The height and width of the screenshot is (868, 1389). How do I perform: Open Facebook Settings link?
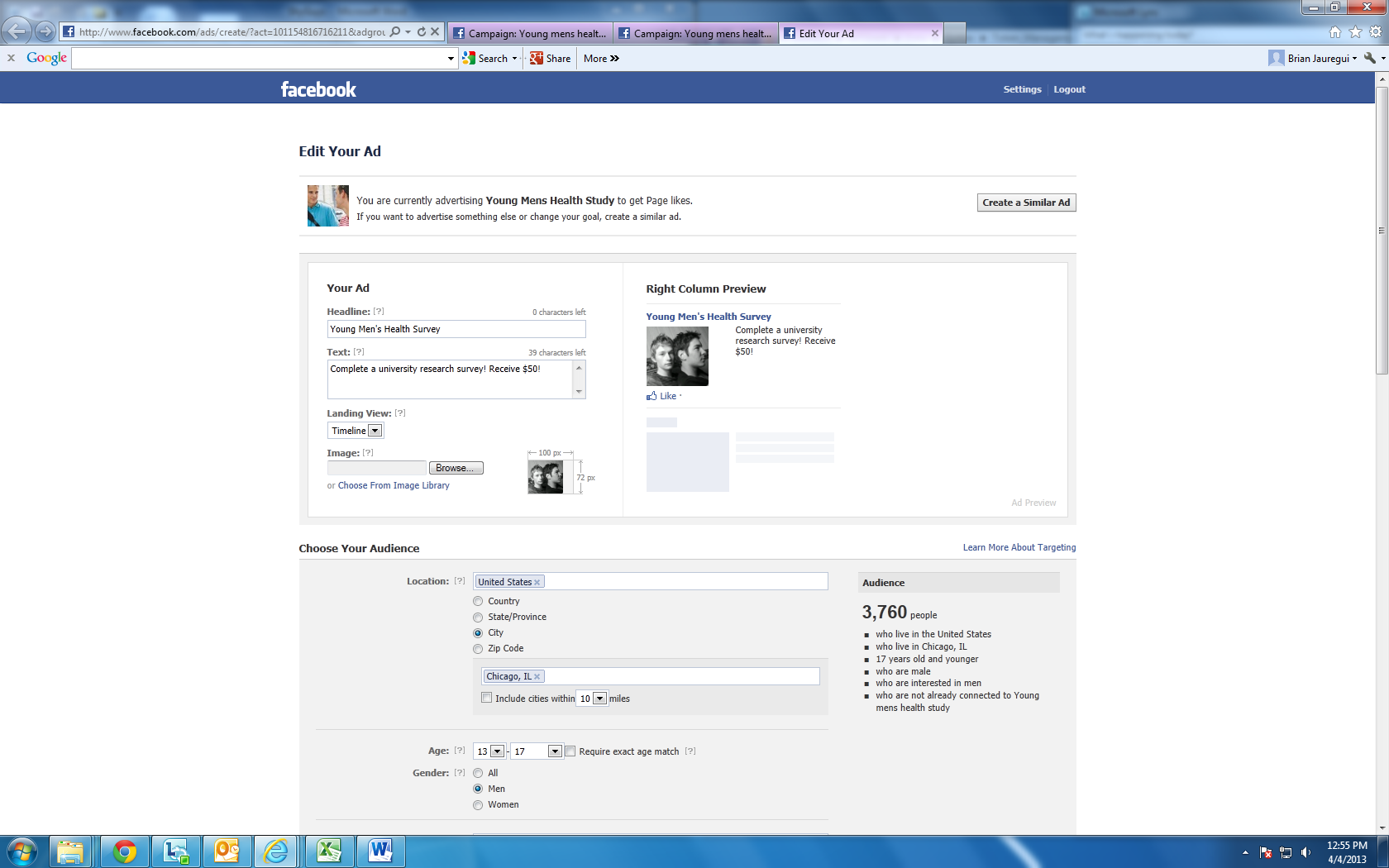tap(1022, 89)
